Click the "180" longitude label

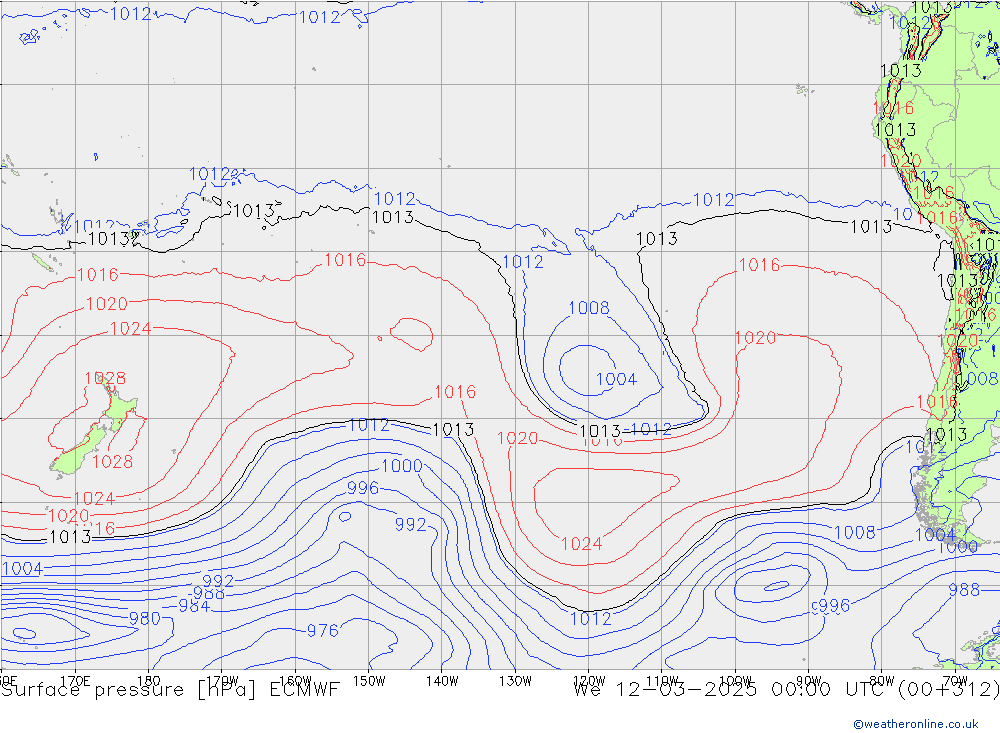(x=149, y=681)
